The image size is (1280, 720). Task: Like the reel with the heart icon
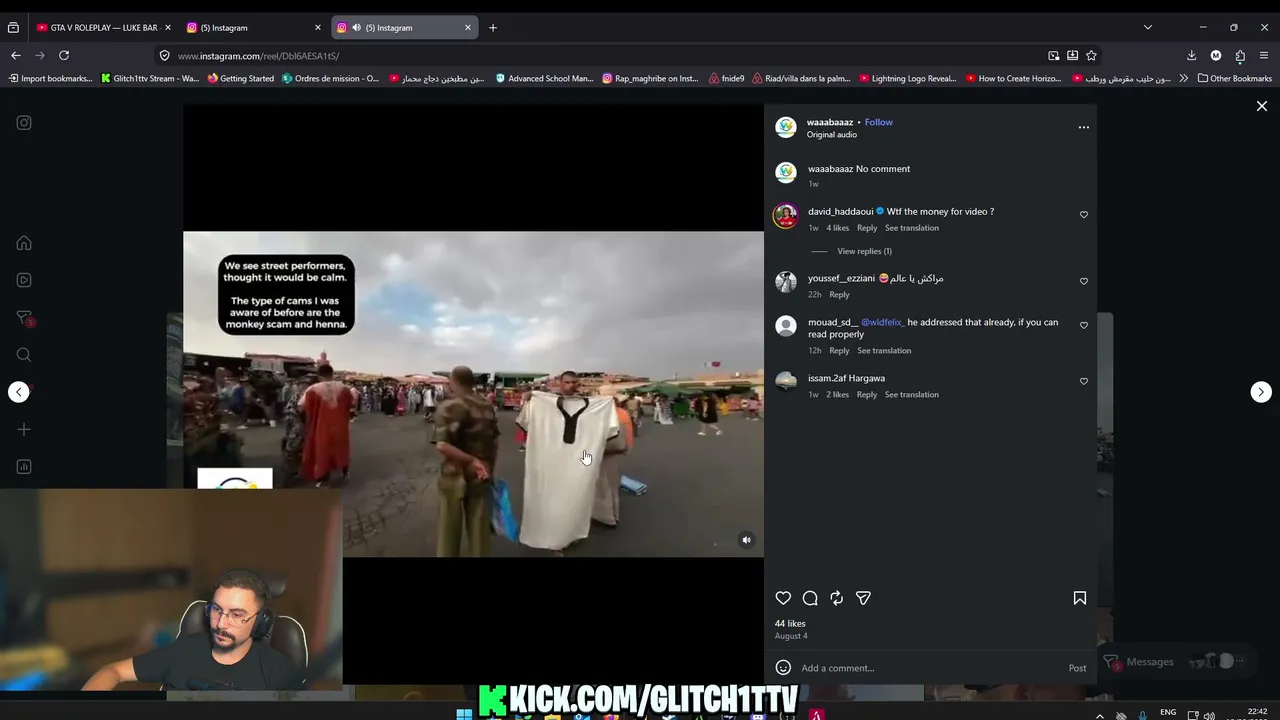tap(783, 598)
